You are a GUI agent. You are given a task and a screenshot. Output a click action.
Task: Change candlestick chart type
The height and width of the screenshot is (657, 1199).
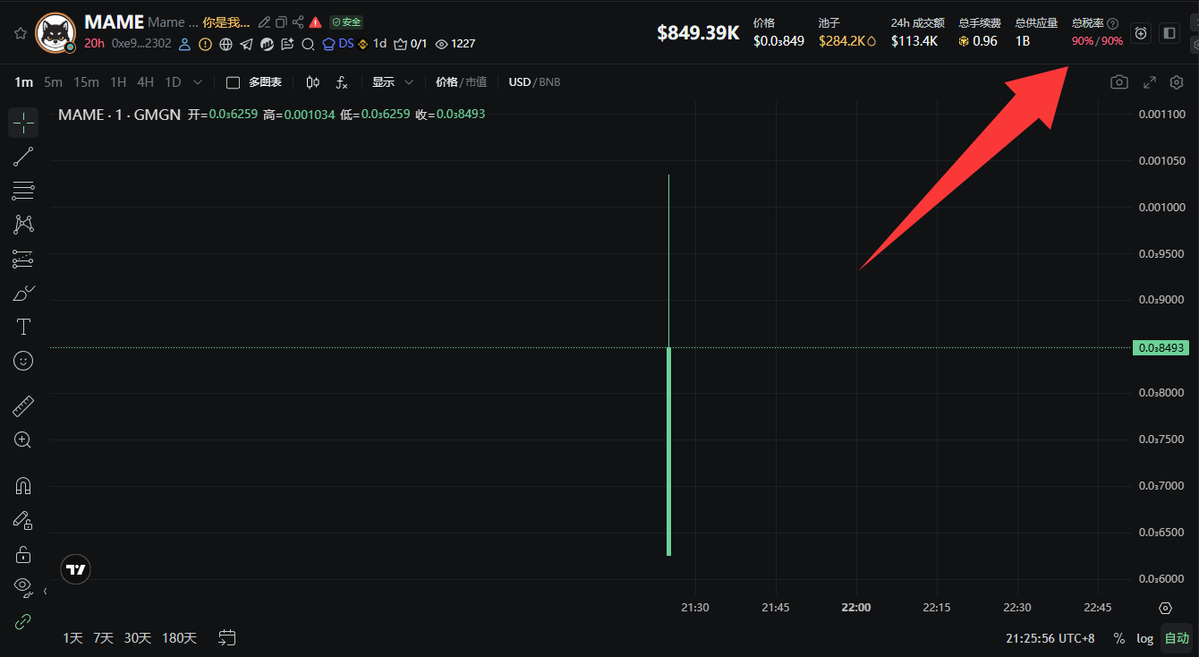[x=313, y=82]
